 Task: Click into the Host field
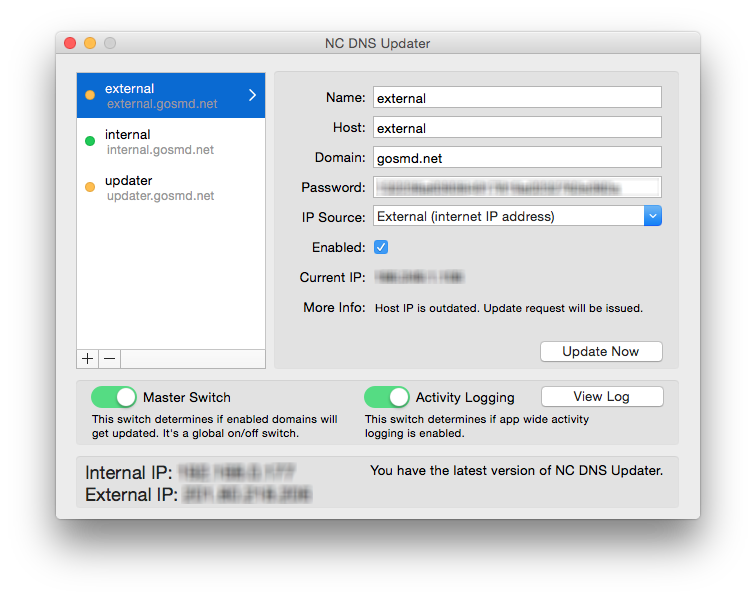pyautogui.click(x=517, y=127)
